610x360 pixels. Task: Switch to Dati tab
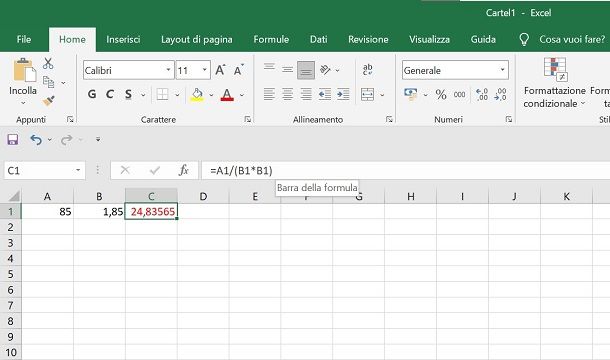pos(318,39)
